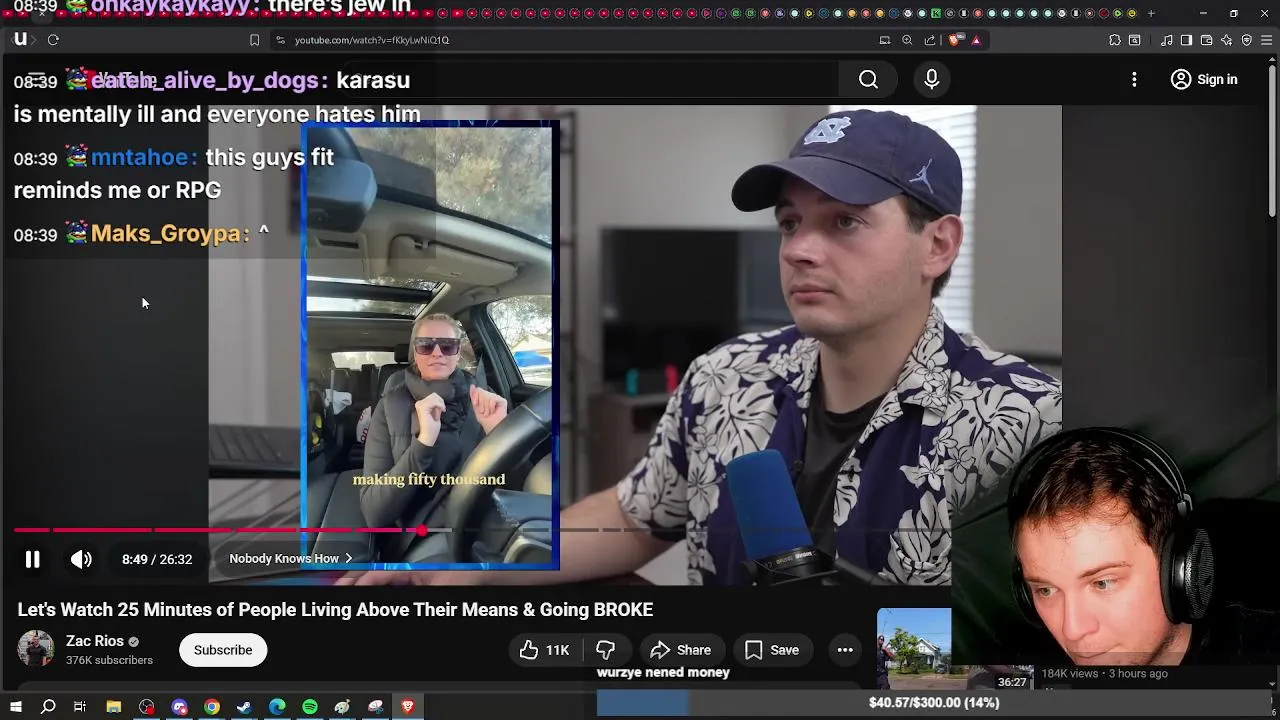Expand the 'Nobody Knows How' chapter

click(291, 559)
